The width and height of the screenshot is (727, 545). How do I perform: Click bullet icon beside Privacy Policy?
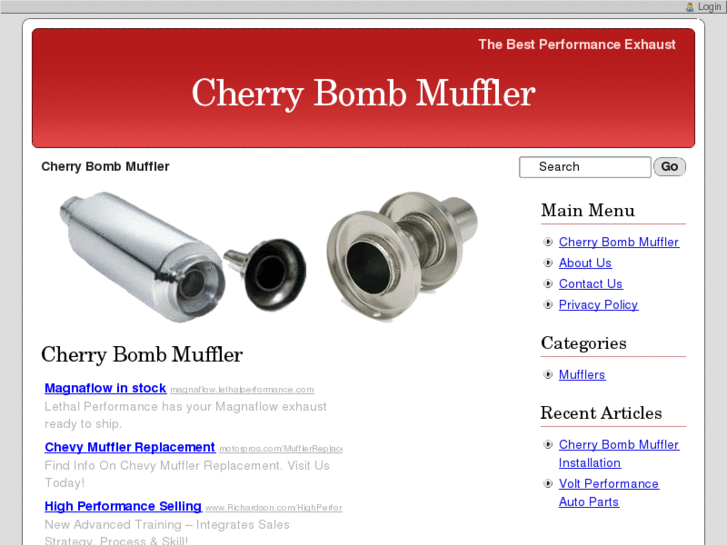[x=548, y=305]
